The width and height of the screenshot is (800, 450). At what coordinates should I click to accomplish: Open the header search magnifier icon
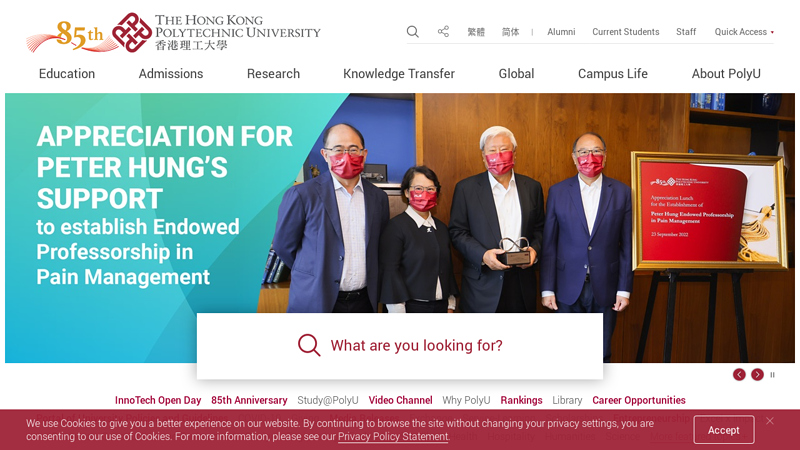point(413,32)
